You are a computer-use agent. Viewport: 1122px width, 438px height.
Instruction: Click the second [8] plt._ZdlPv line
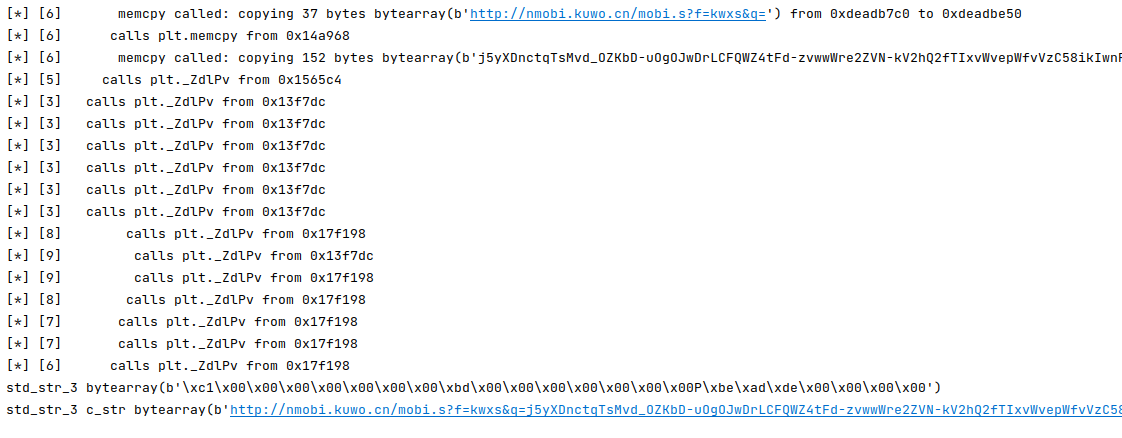(x=245, y=300)
